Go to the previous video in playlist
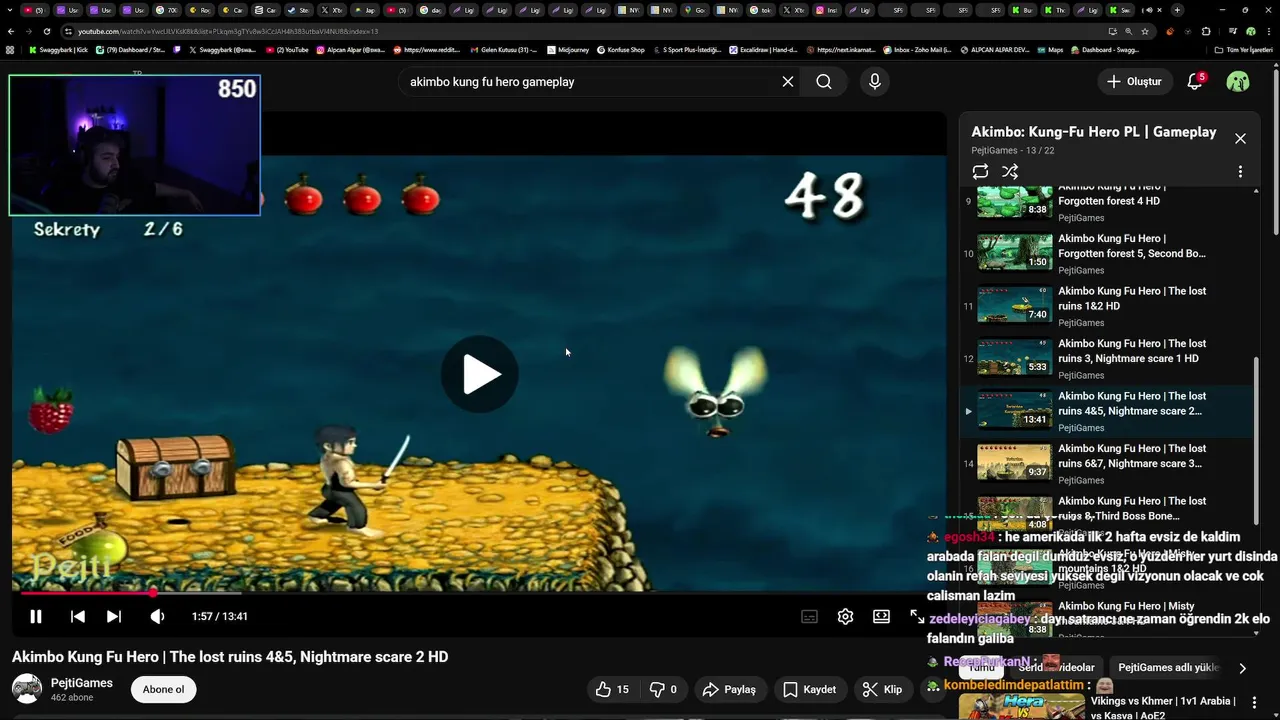This screenshot has height=720, width=1280. click(78, 617)
